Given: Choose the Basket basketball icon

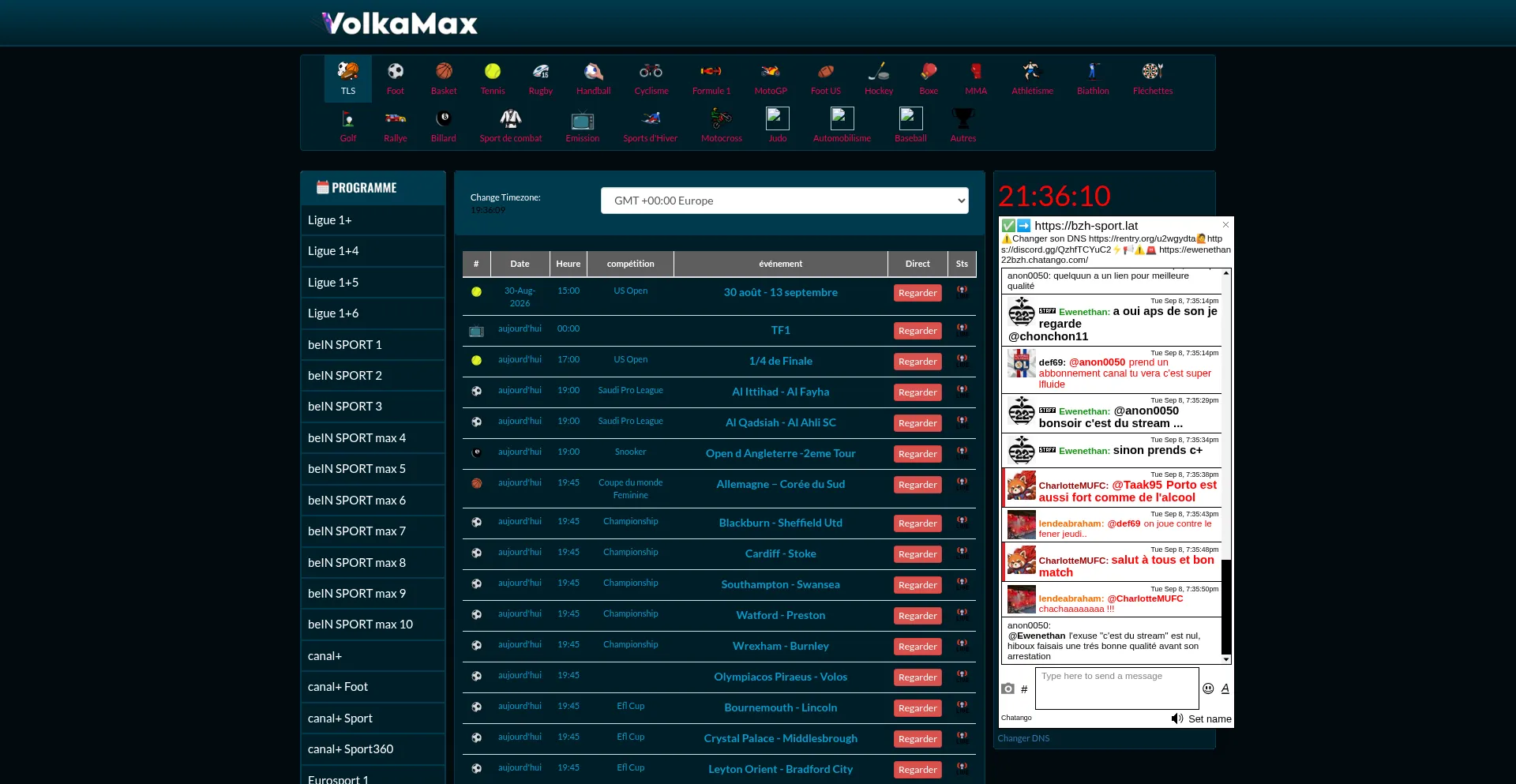Looking at the screenshot, I should (x=444, y=71).
